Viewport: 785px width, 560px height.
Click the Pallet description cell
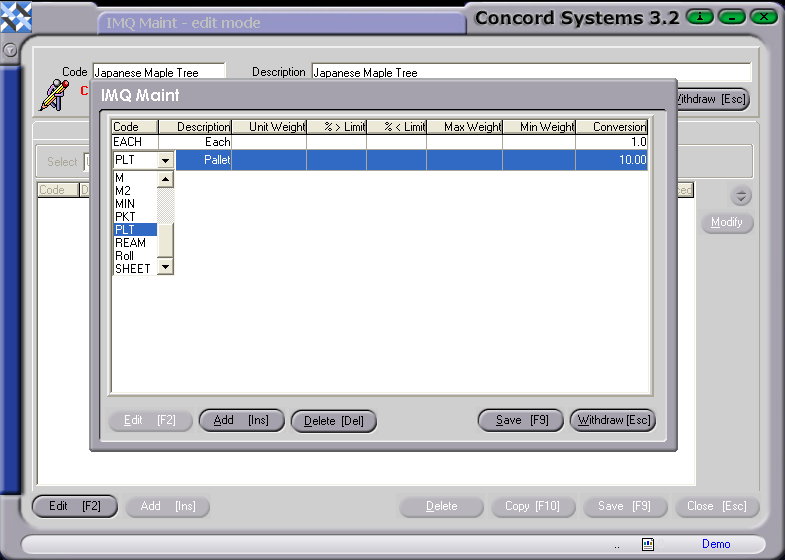pyautogui.click(x=204, y=160)
